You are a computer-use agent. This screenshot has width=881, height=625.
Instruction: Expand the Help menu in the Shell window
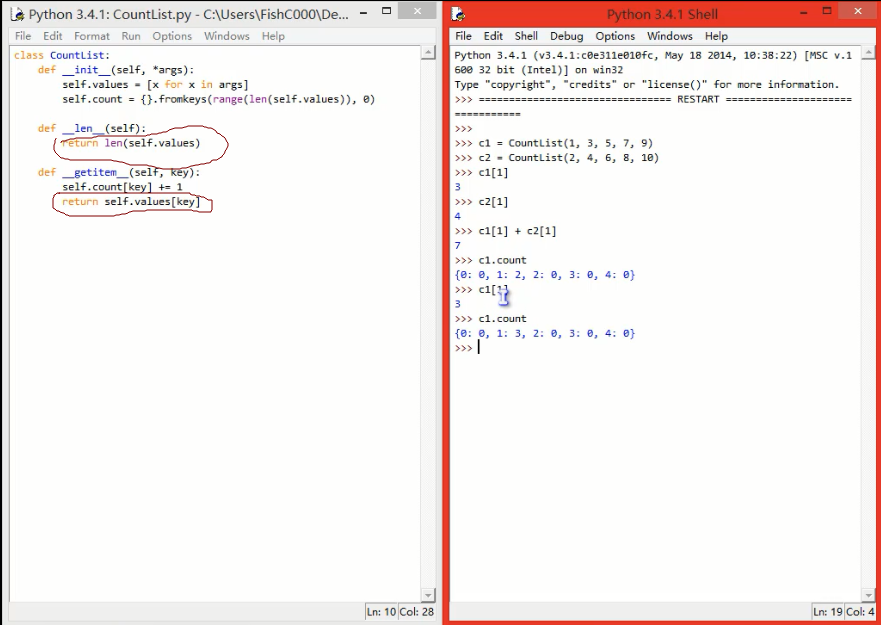tap(716, 36)
